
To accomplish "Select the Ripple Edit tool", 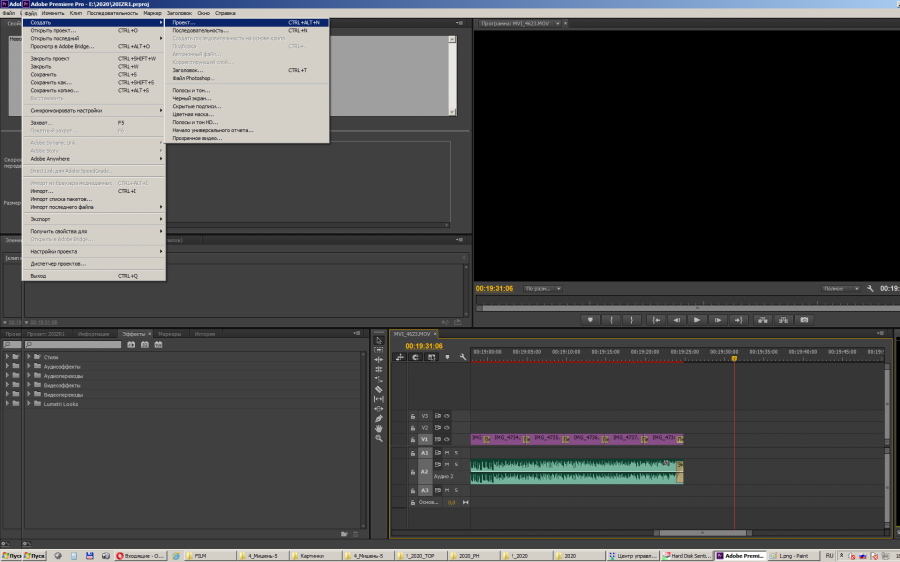I will (x=379, y=359).
